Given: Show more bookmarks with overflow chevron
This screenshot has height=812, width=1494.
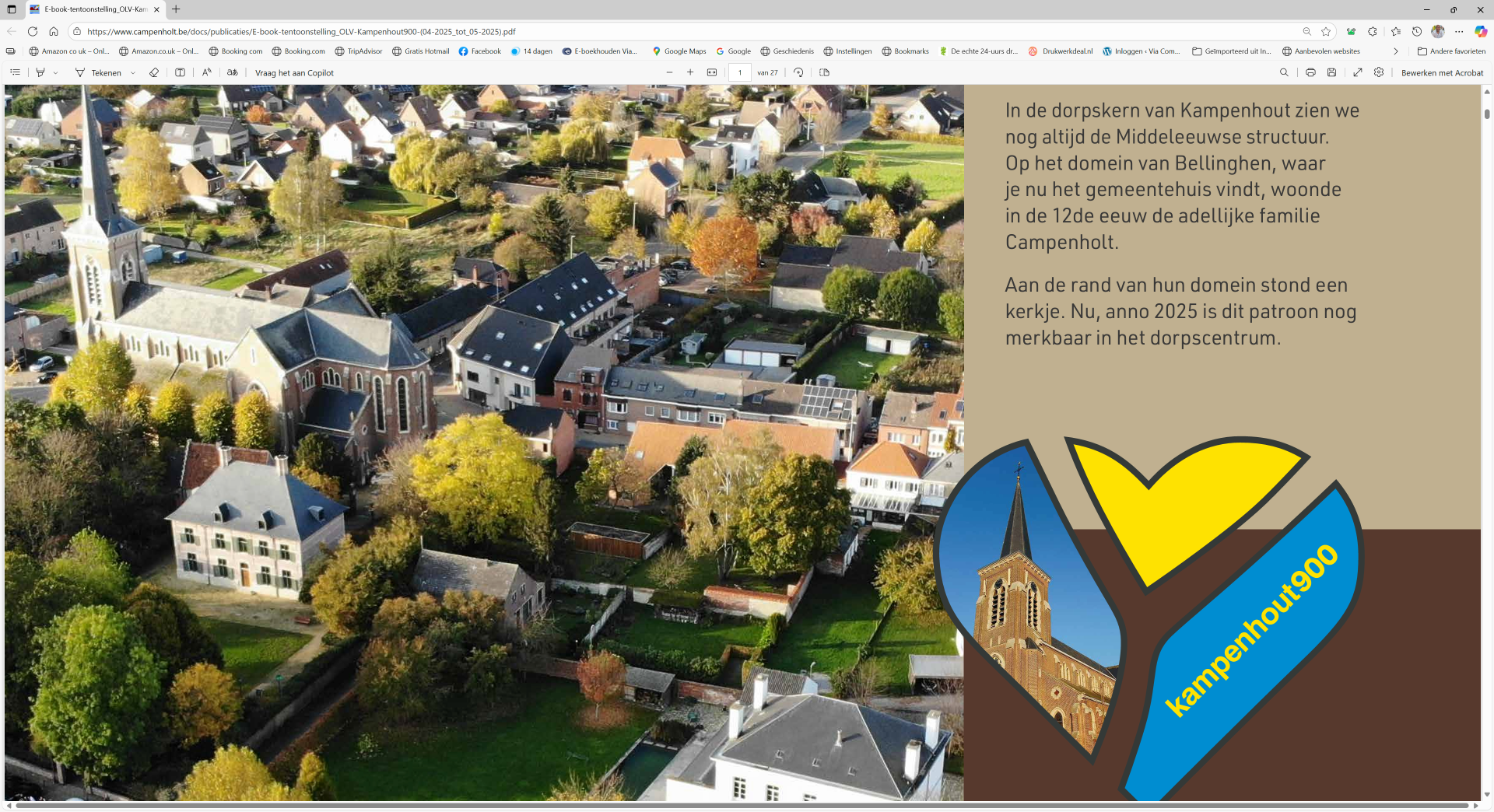Looking at the screenshot, I should click(1395, 51).
